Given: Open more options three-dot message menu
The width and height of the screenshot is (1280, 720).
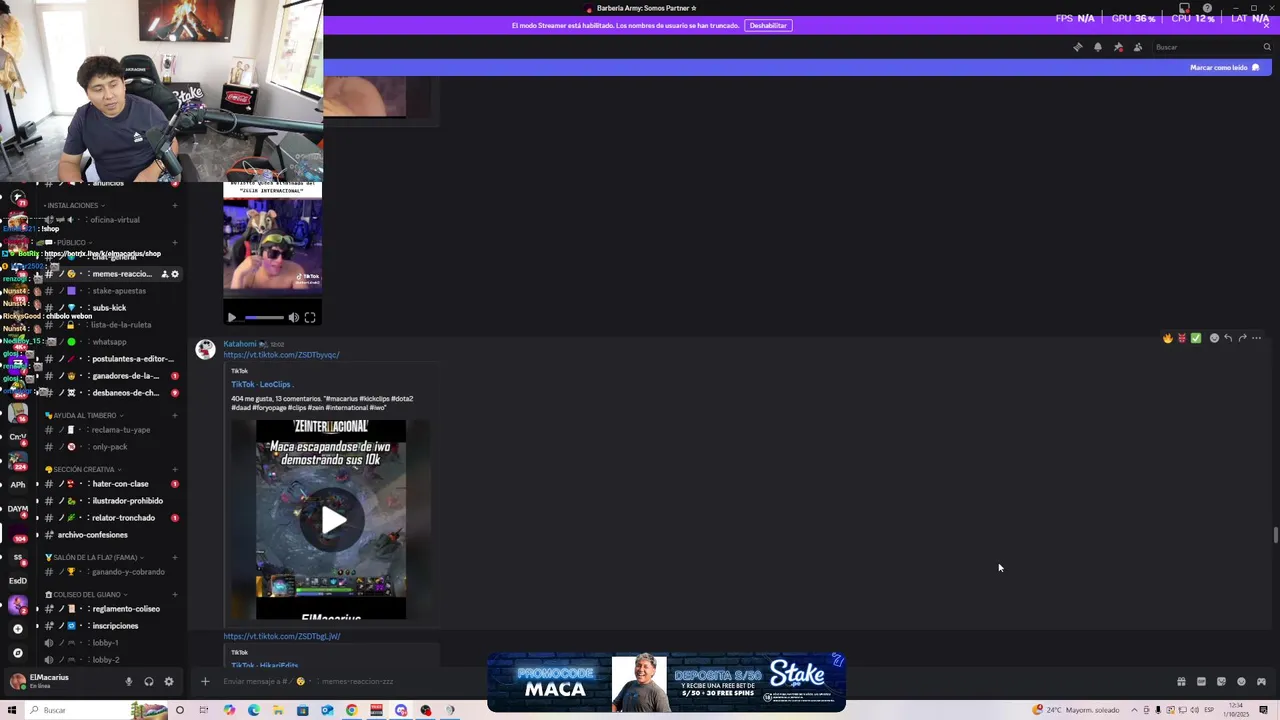Looking at the screenshot, I should point(1257,338).
